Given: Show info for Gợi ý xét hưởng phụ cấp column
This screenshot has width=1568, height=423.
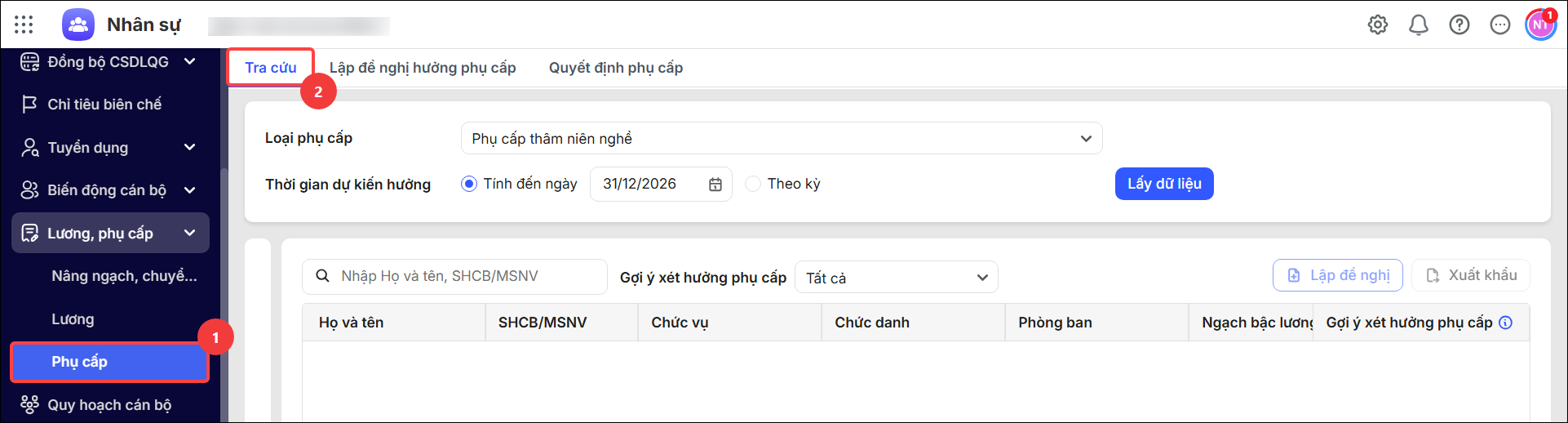Looking at the screenshot, I should (x=1506, y=323).
